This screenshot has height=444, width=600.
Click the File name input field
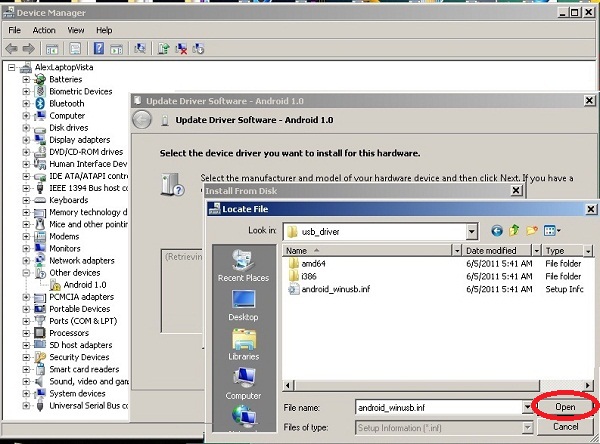[x=439, y=407]
